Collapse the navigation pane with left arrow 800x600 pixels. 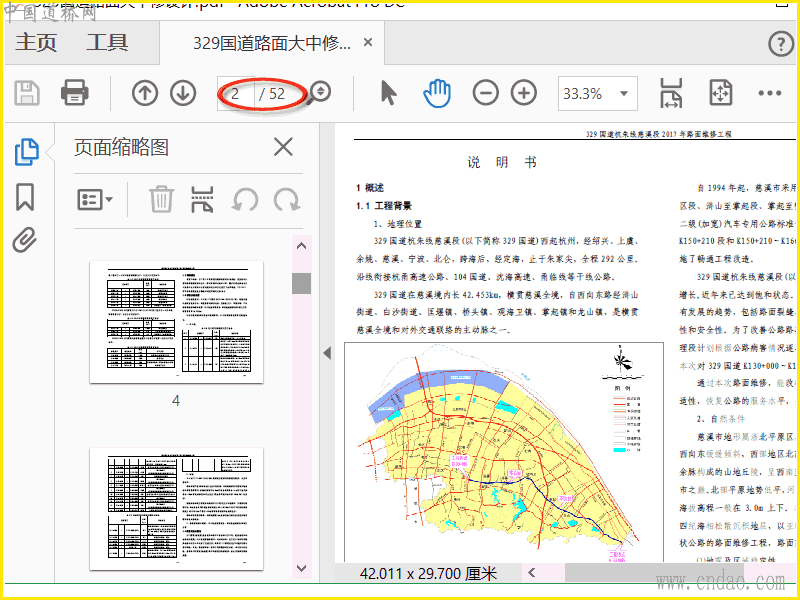[326, 353]
